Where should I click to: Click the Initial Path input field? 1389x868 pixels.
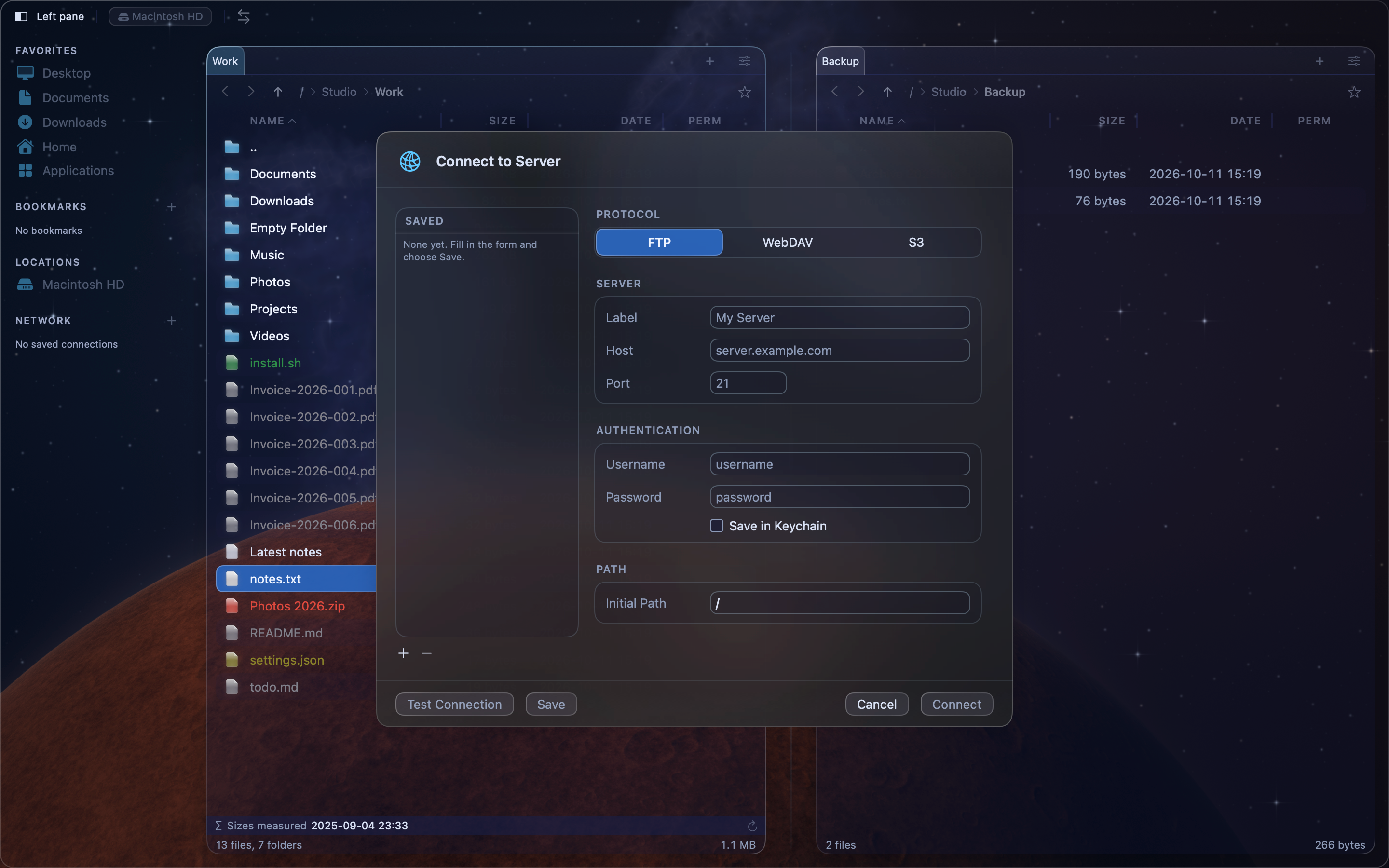839,603
